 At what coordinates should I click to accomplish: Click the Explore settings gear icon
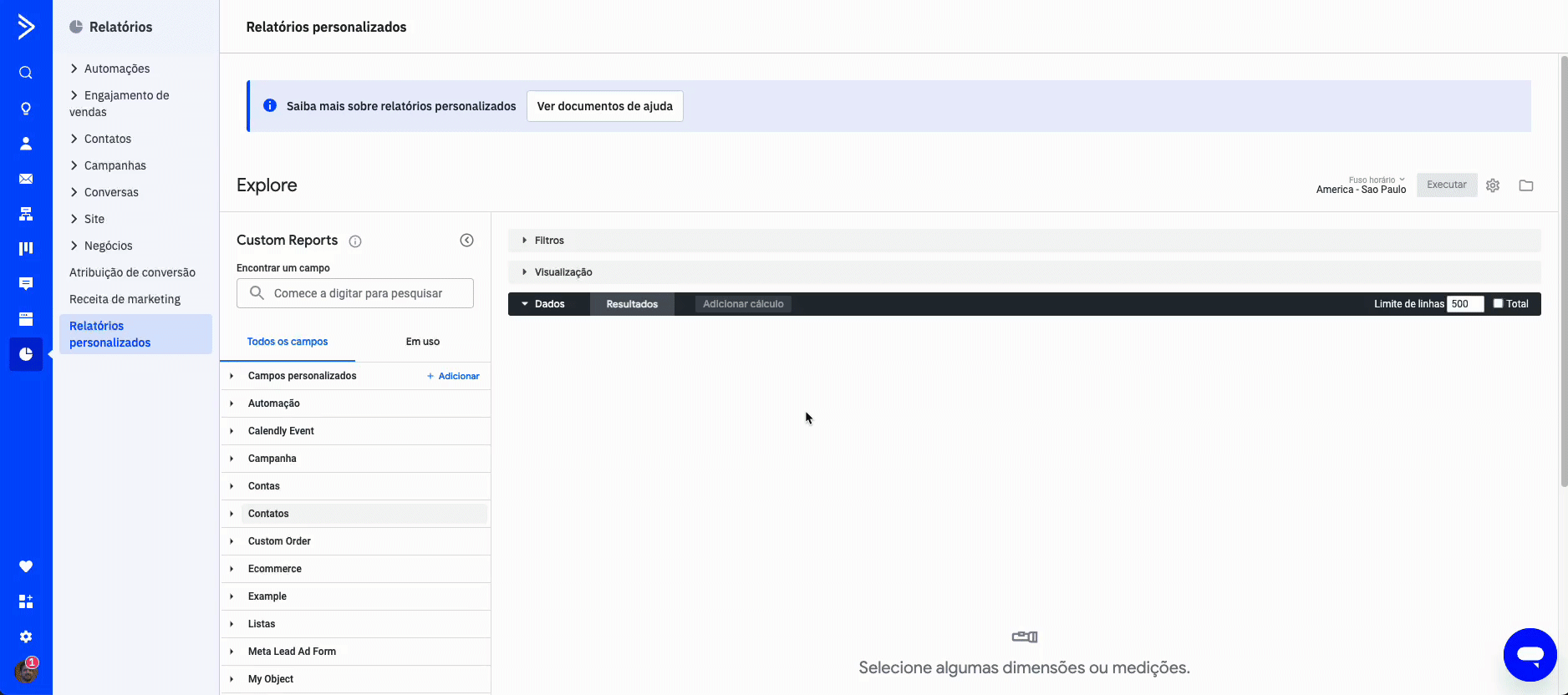point(1493,185)
